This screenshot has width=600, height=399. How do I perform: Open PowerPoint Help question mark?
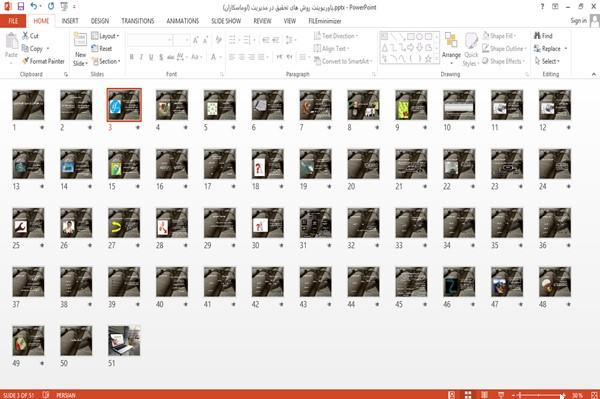pos(542,7)
